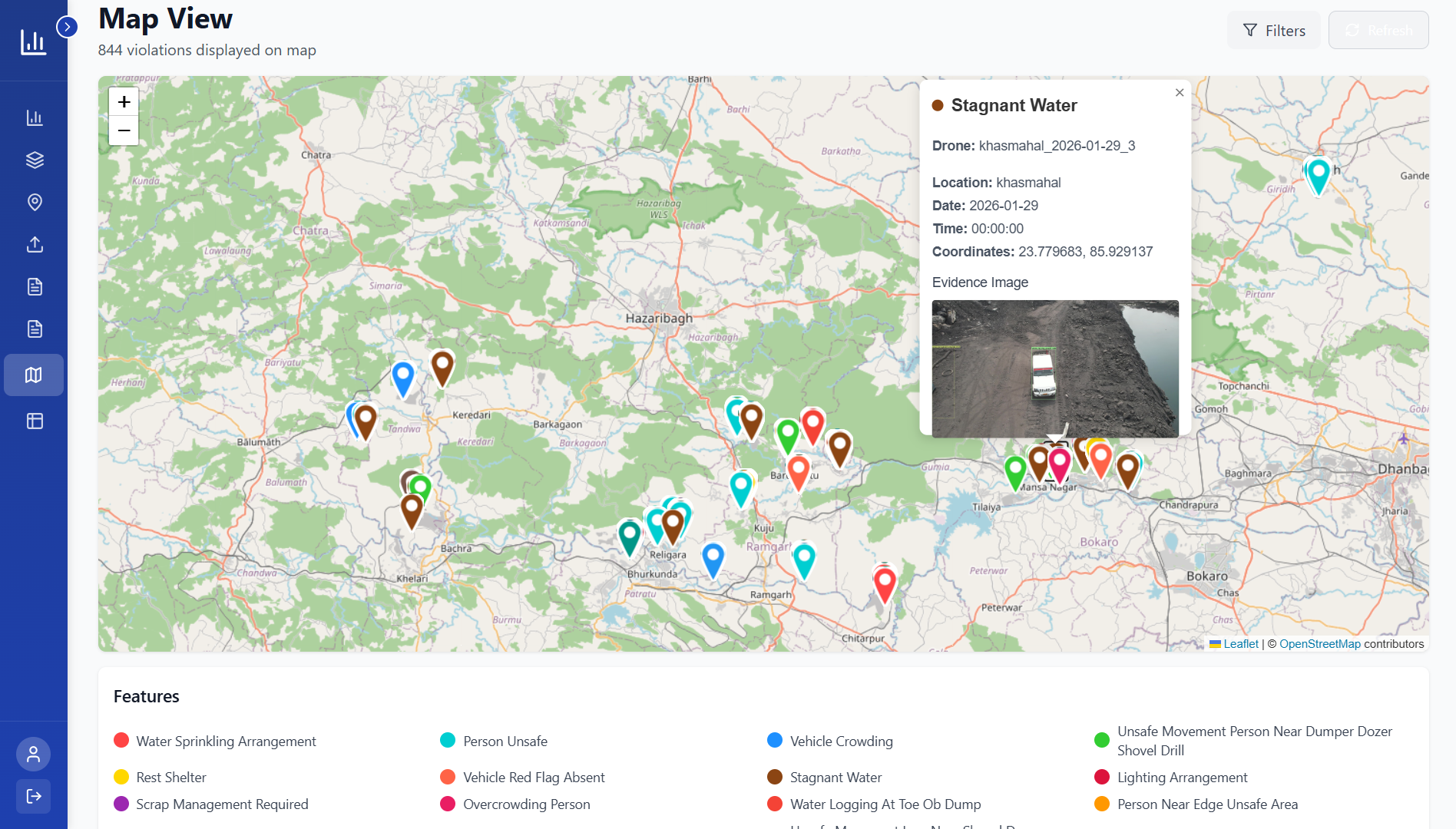Select the red marker southwest of Peterwar
Image resolution: width=1456 pixels, height=829 pixels.
(x=885, y=583)
